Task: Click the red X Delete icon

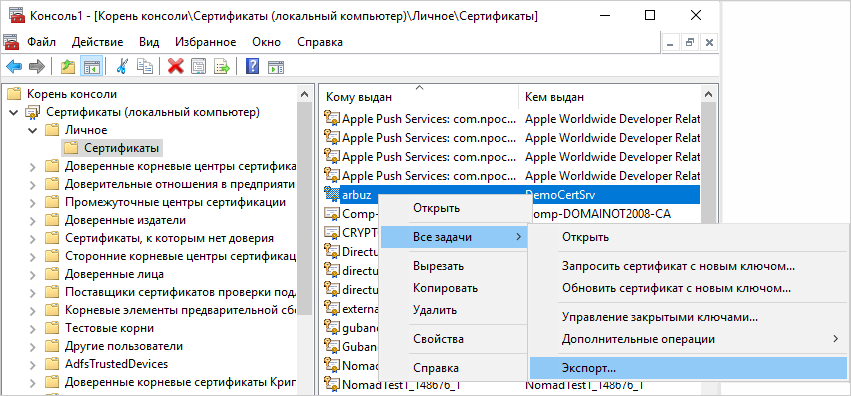Action: pyautogui.click(x=175, y=67)
